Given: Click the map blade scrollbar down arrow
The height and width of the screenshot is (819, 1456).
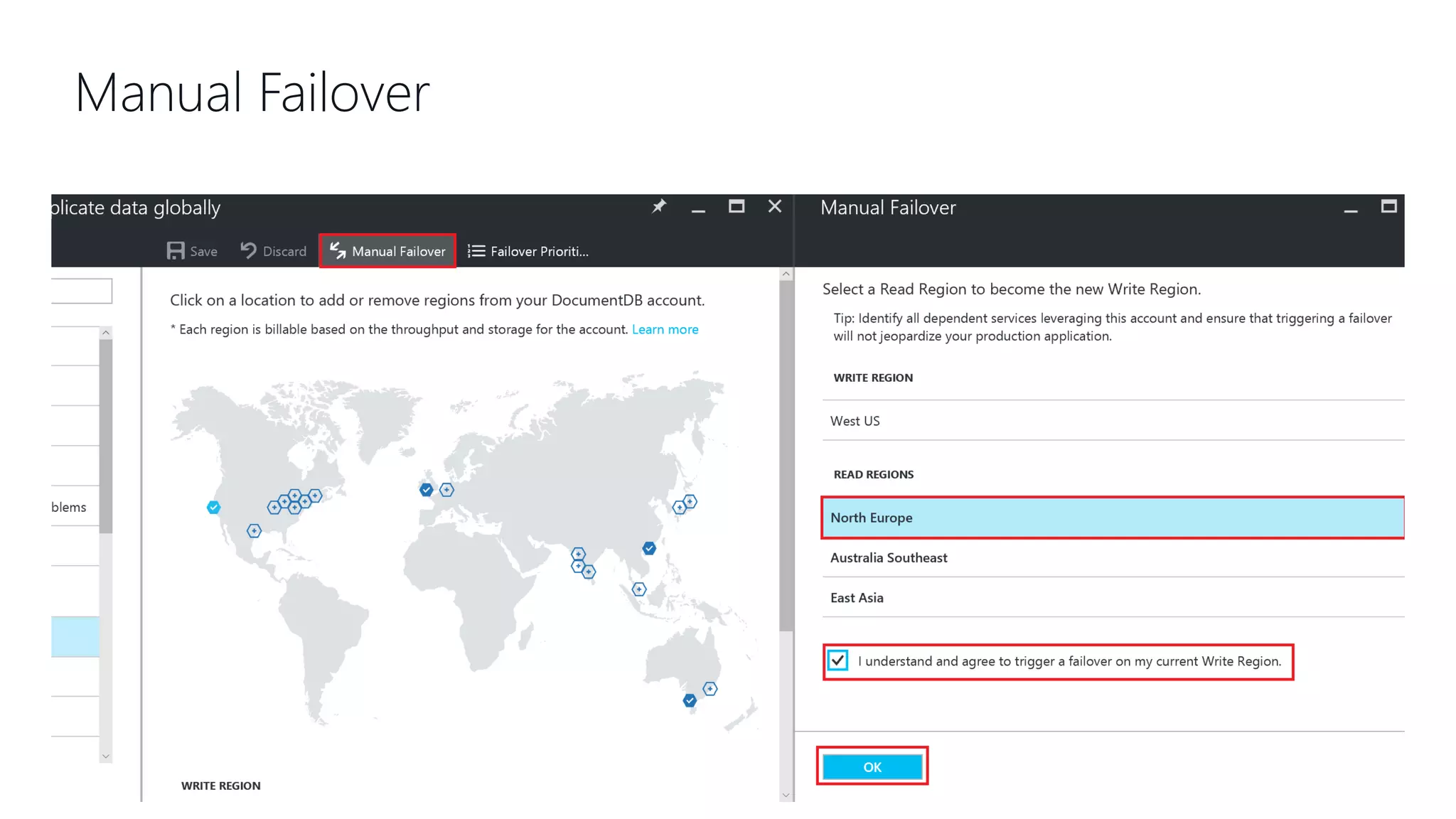Looking at the screenshot, I should (786, 795).
